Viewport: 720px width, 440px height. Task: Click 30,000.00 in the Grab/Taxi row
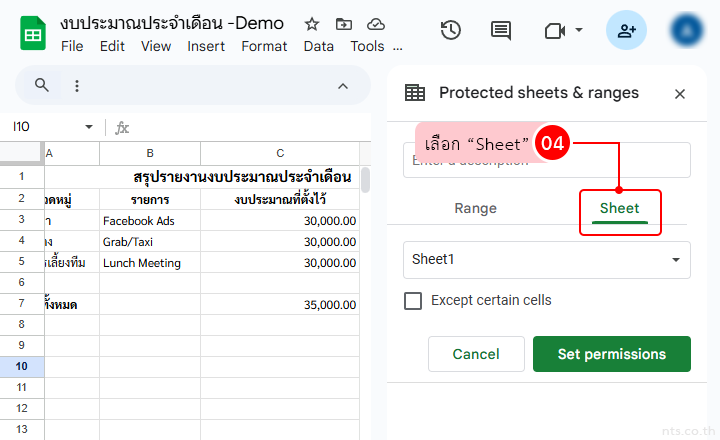click(x=280, y=242)
